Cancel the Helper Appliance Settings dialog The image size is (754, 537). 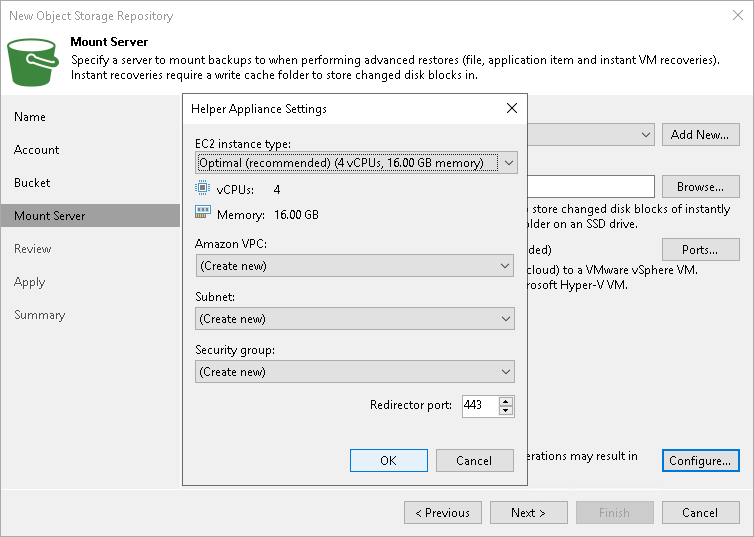pos(474,461)
